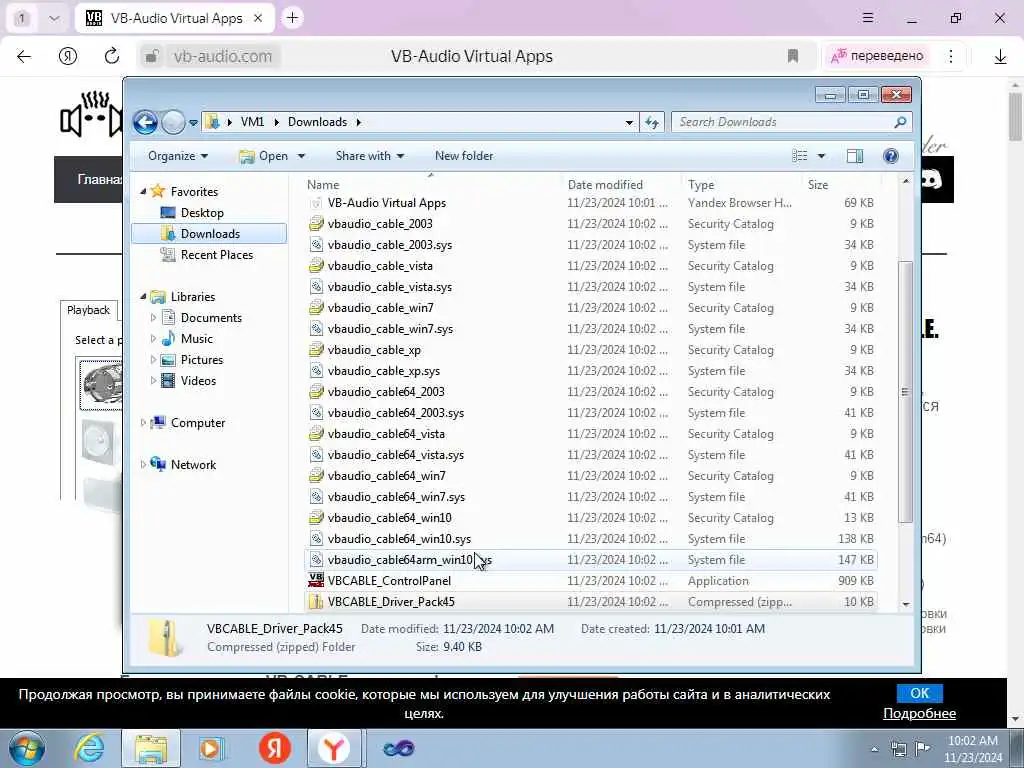Toggle the preview pane icon
The width and height of the screenshot is (1024, 768).
[855, 156]
